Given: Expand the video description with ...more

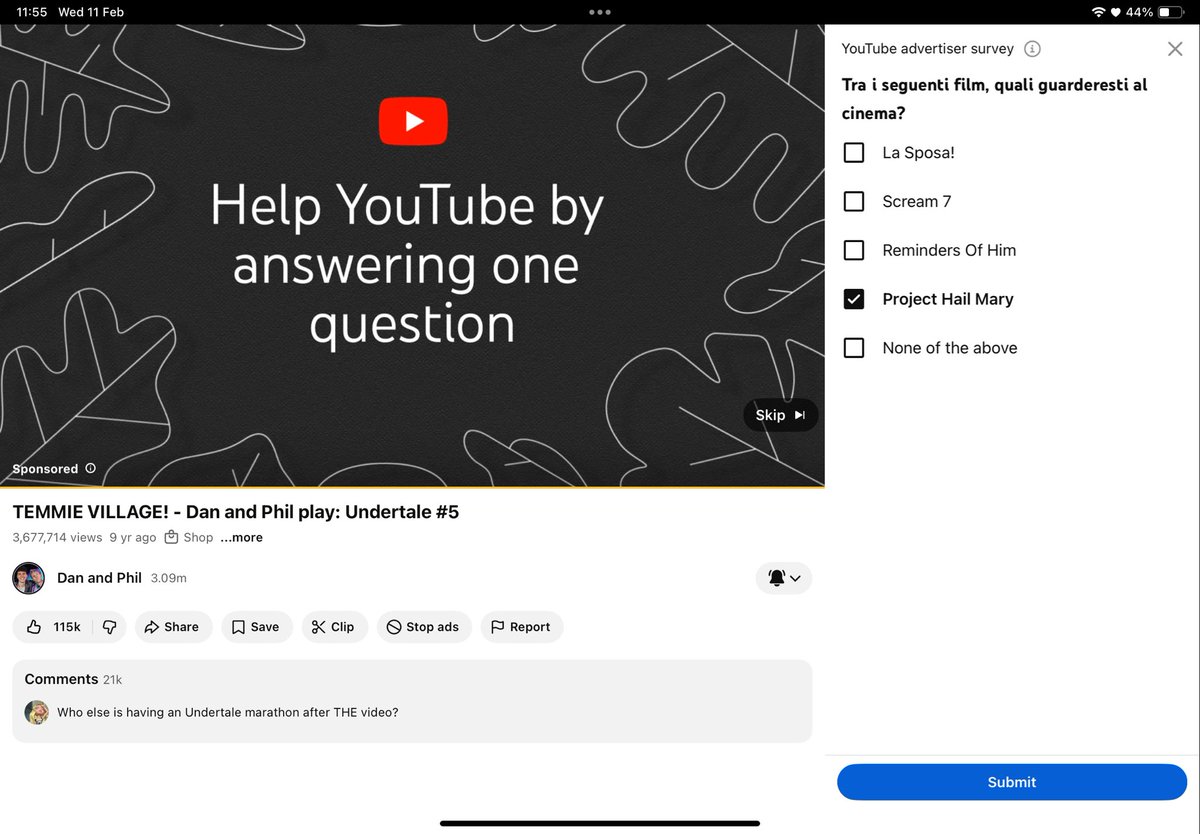Looking at the screenshot, I should 240,537.
